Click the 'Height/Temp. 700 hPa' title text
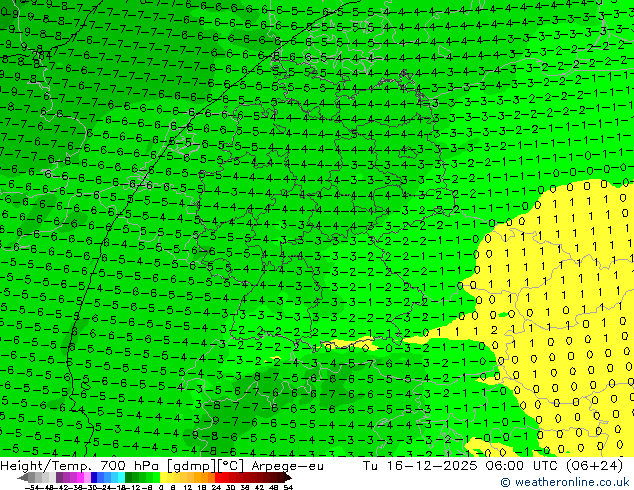The width and height of the screenshot is (634, 490). tap(82, 466)
